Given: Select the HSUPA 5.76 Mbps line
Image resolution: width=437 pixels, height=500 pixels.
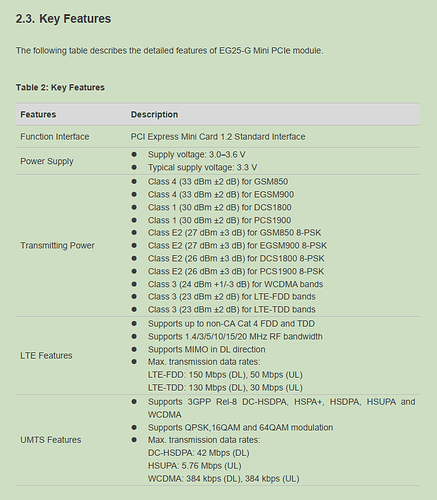Looking at the screenshot, I should tap(195, 466).
